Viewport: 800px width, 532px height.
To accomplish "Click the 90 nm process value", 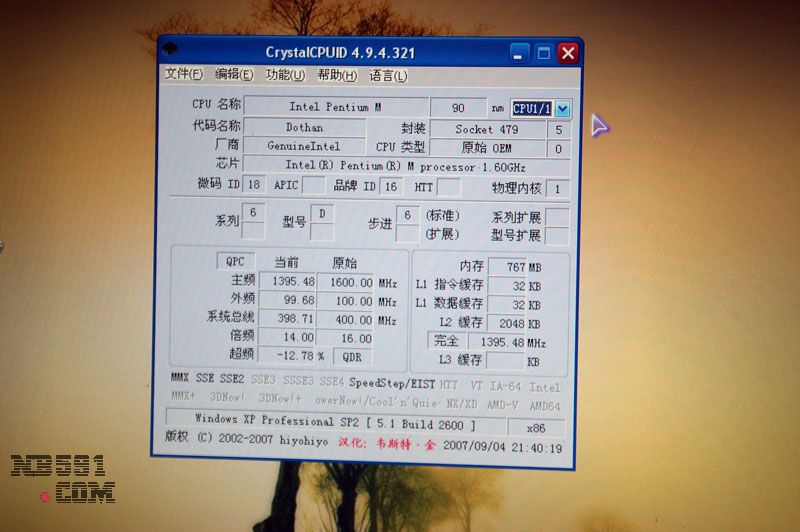I will point(458,108).
